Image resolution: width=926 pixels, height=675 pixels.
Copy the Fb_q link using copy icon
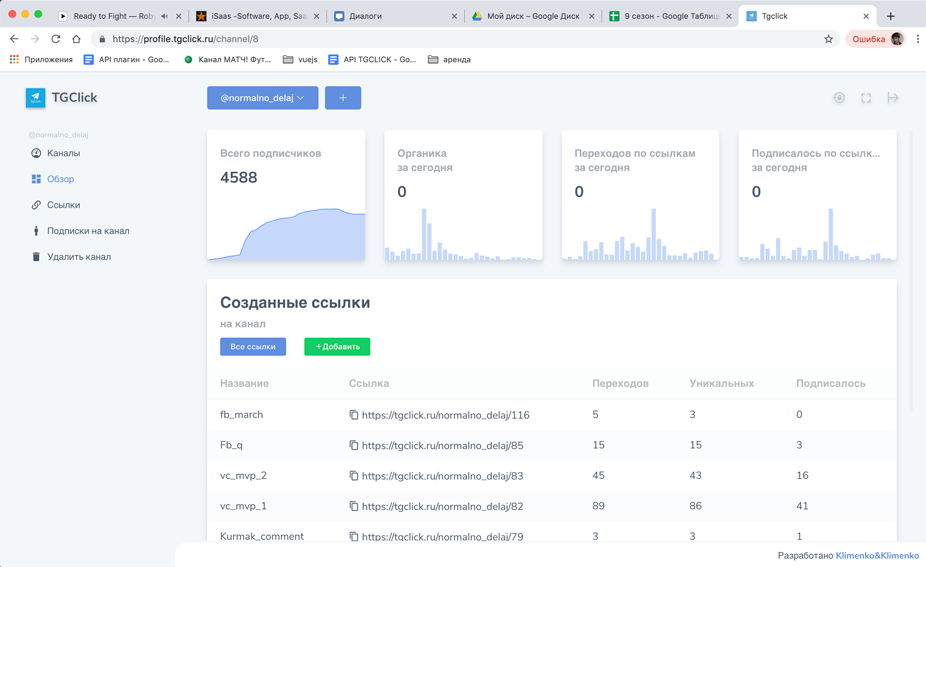[354, 446]
